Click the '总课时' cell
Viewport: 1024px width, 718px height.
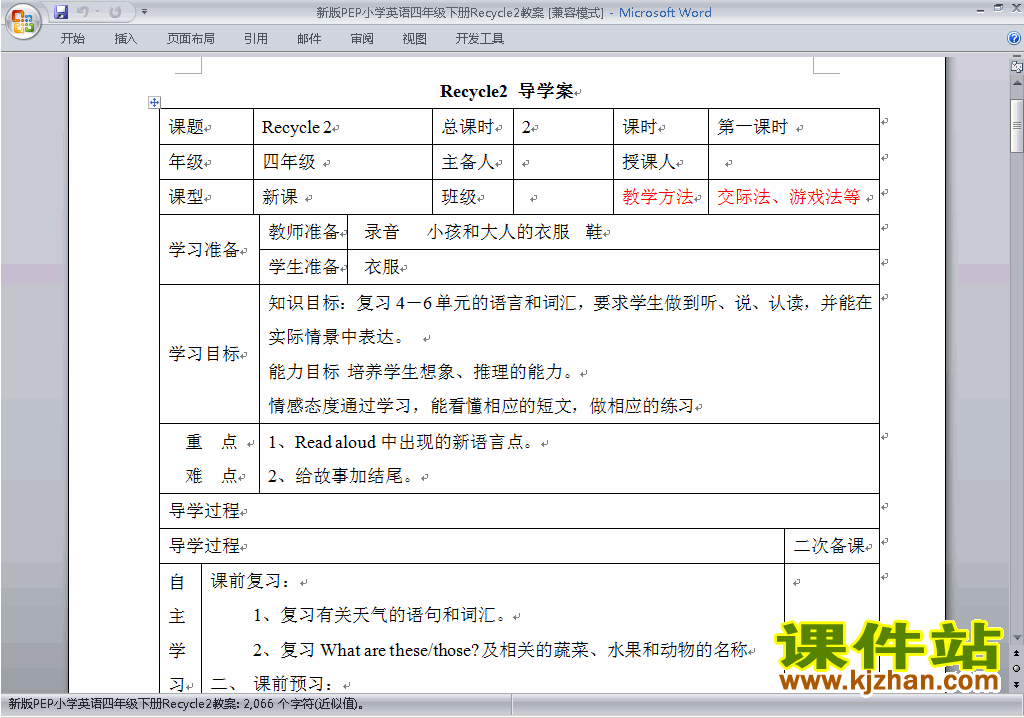(x=473, y=127)
